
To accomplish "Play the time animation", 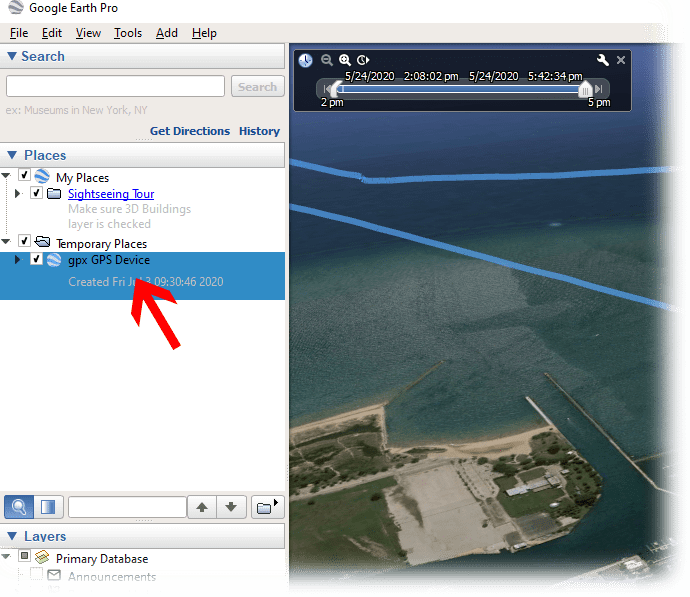I will [363, 59].
